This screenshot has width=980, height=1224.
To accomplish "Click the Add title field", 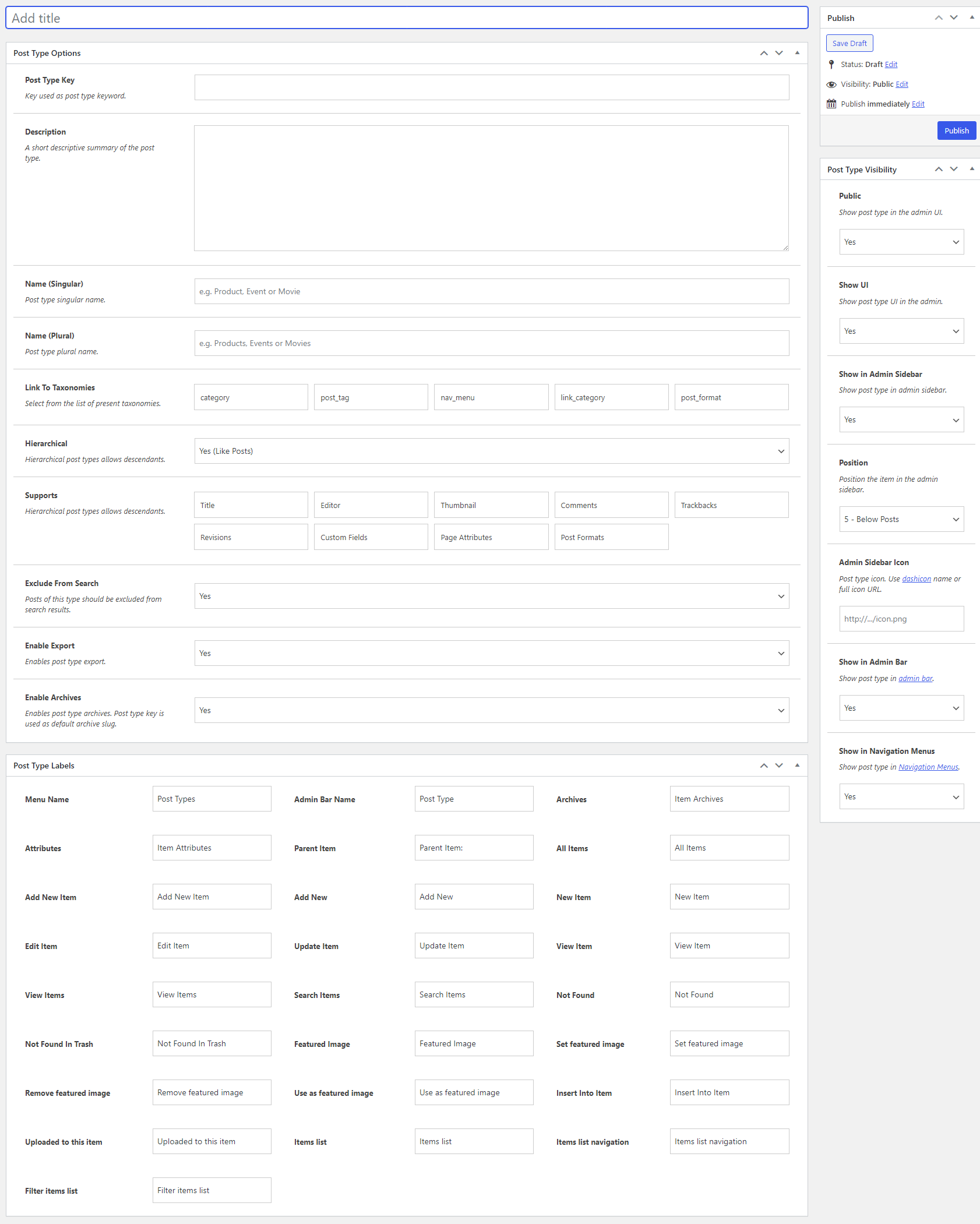I will point(407,18).
